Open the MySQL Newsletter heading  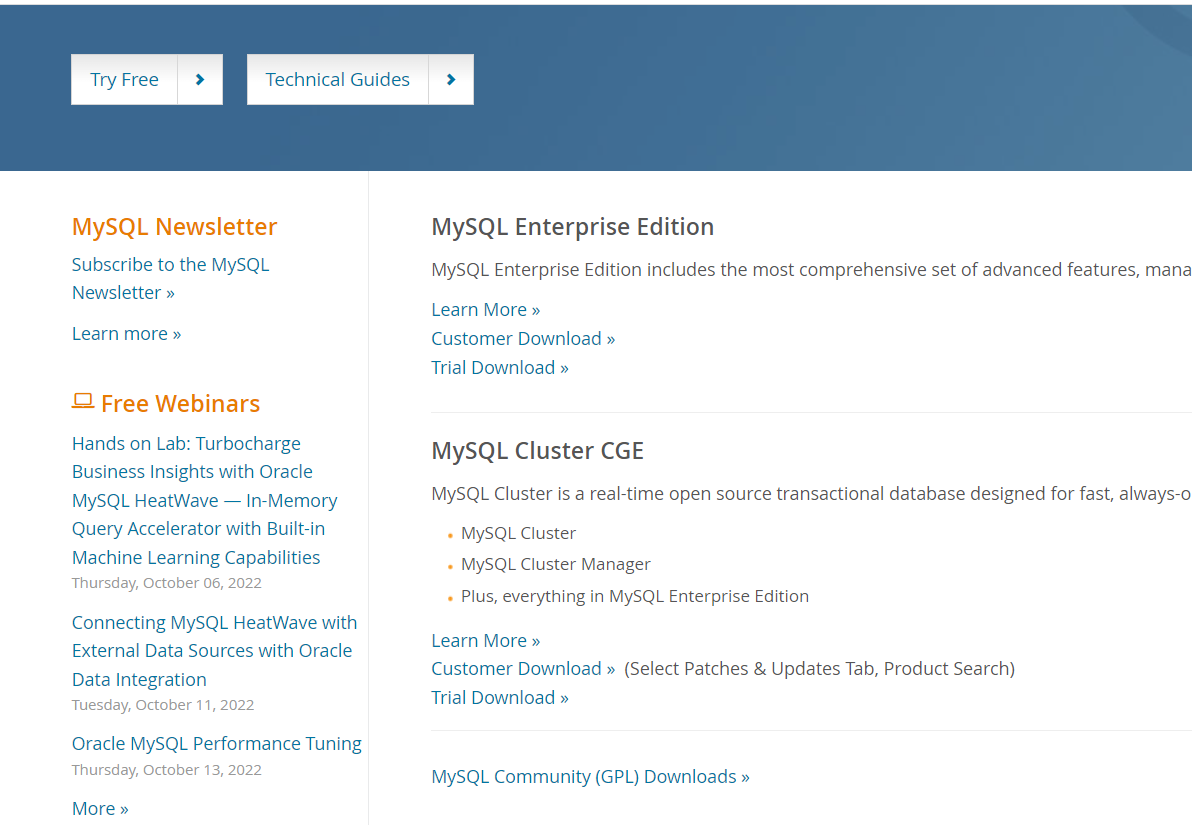(174, 227)
